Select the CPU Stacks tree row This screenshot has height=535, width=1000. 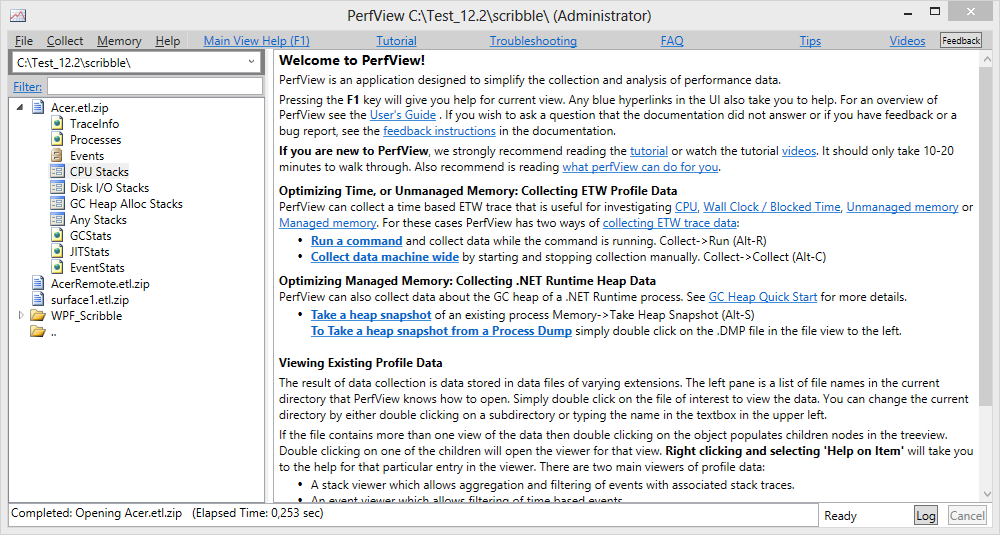tap(99, 171)
